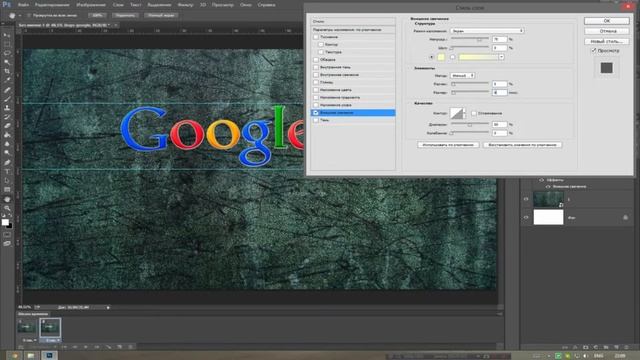Image resolution: width=640 pixels, height=360 pixels.
Task: Select the Paint Bucket tool
Action: pyautogui.click(x=7, y=135)
